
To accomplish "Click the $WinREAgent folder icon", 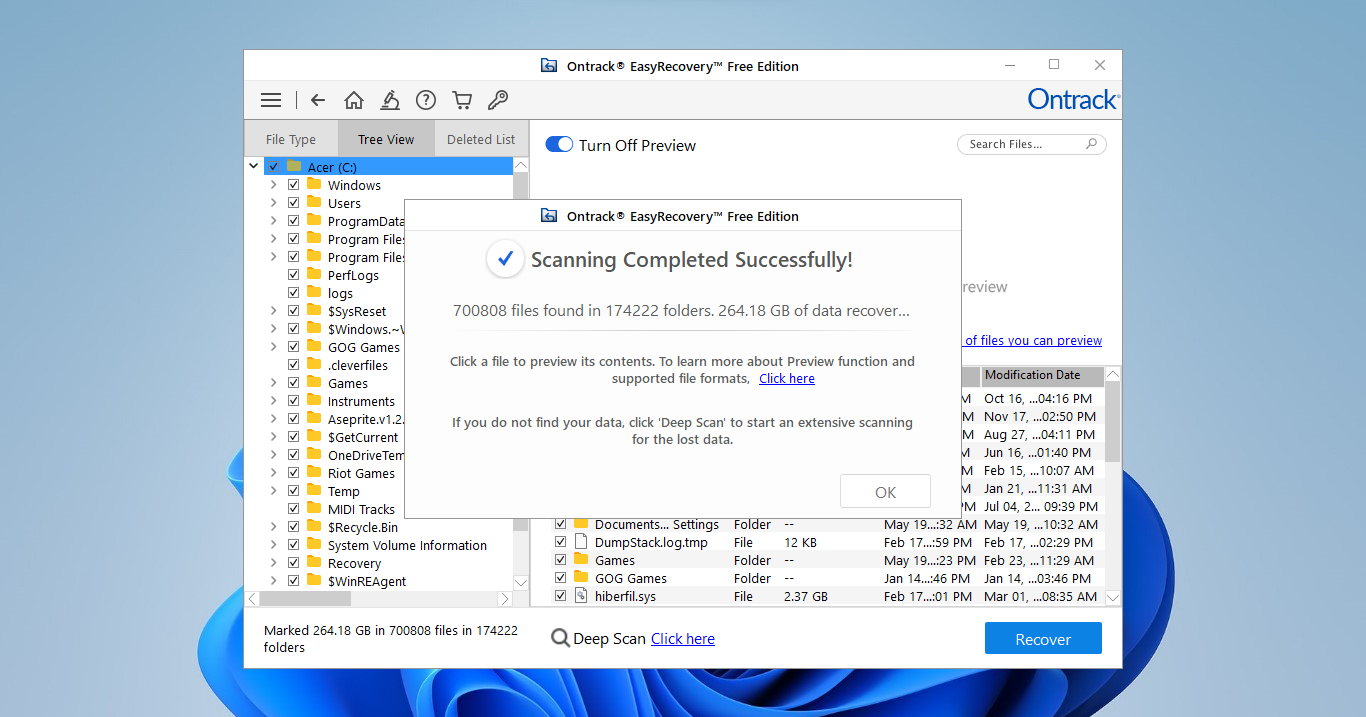I will point(314,581).
